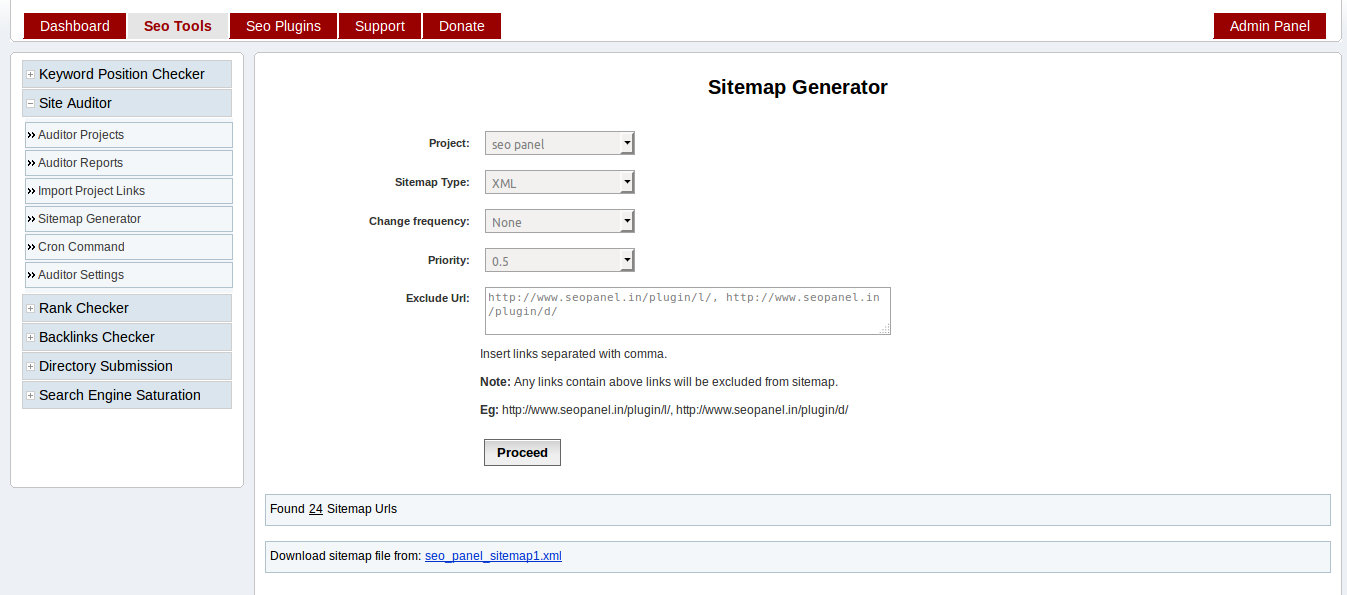This screenshot has height=595, width=1347.
Task: Expand plus icon beside Rank Checker
Action: (31, 308)
